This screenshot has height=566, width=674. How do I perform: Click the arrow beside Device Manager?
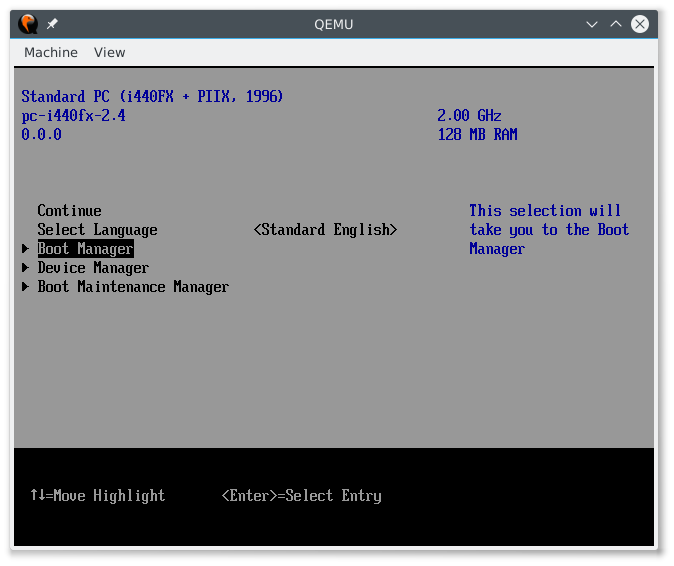click(x=25, y=268)
